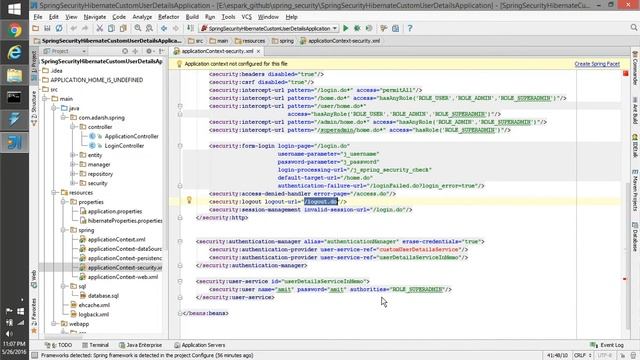Screen dimensions: 640x360
Task: Click the Help question mark icon
Action: 410,28
